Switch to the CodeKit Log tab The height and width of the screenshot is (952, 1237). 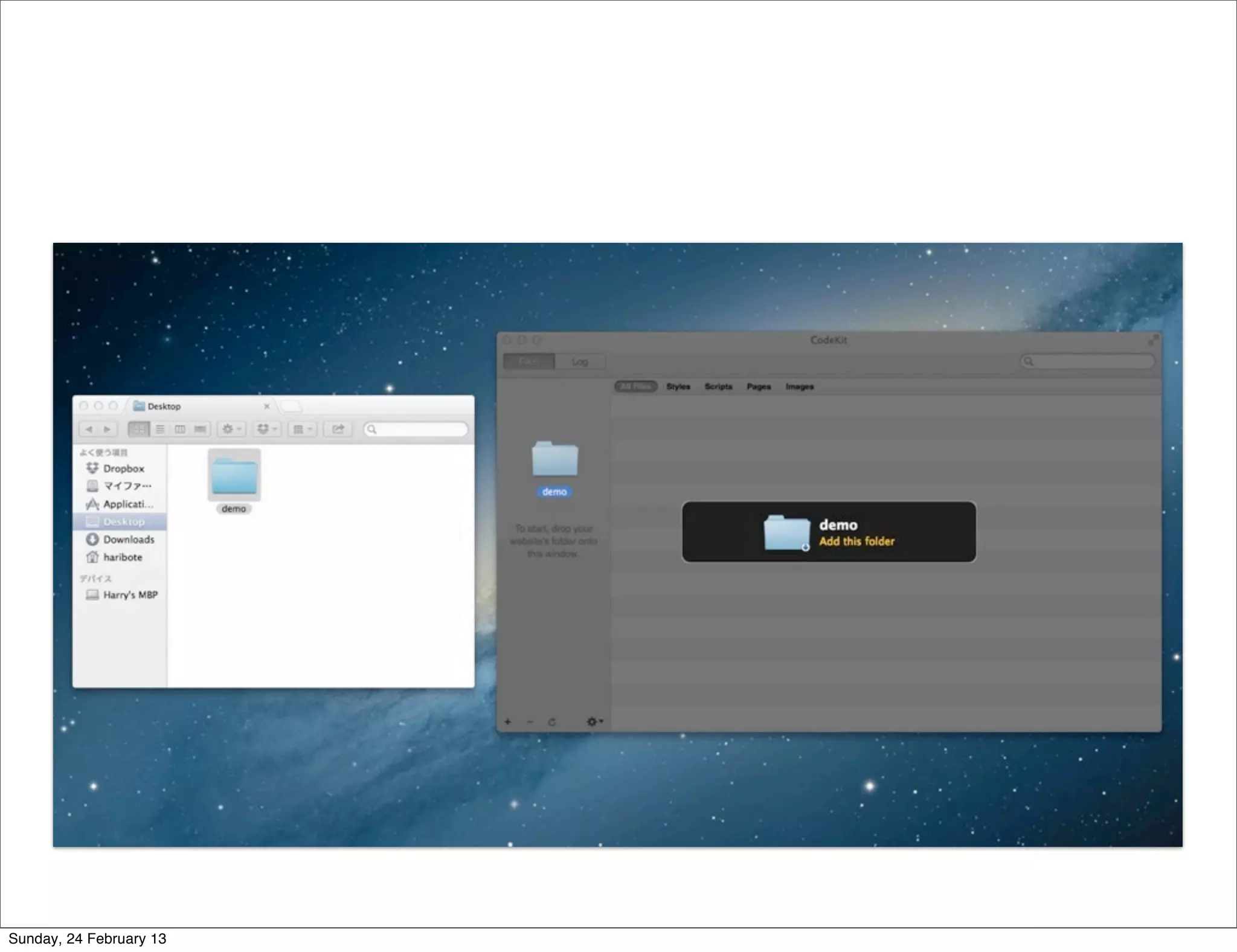pyautogui.click(x=580, y=362)
